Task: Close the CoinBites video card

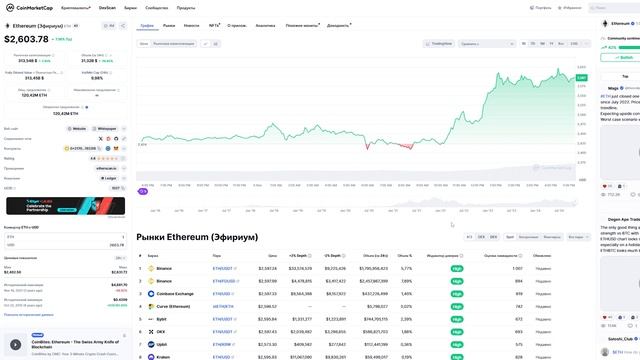Action: [x=124, y=336]
